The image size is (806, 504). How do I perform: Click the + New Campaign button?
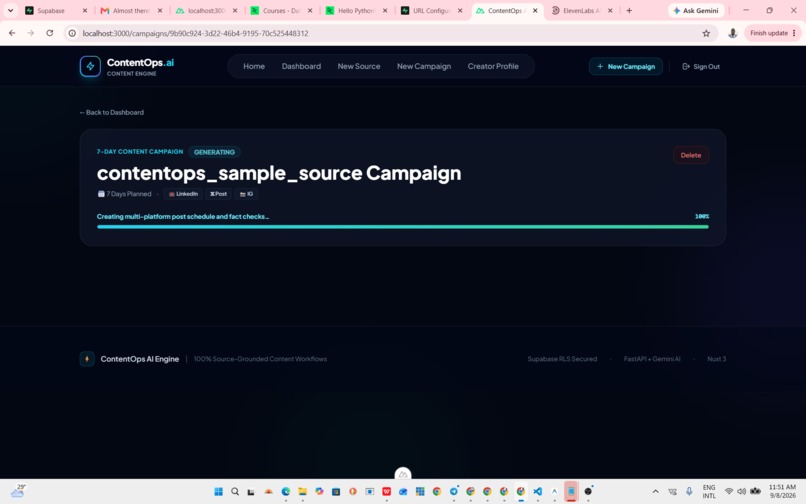pyautogui.click(x=626, y=66)
